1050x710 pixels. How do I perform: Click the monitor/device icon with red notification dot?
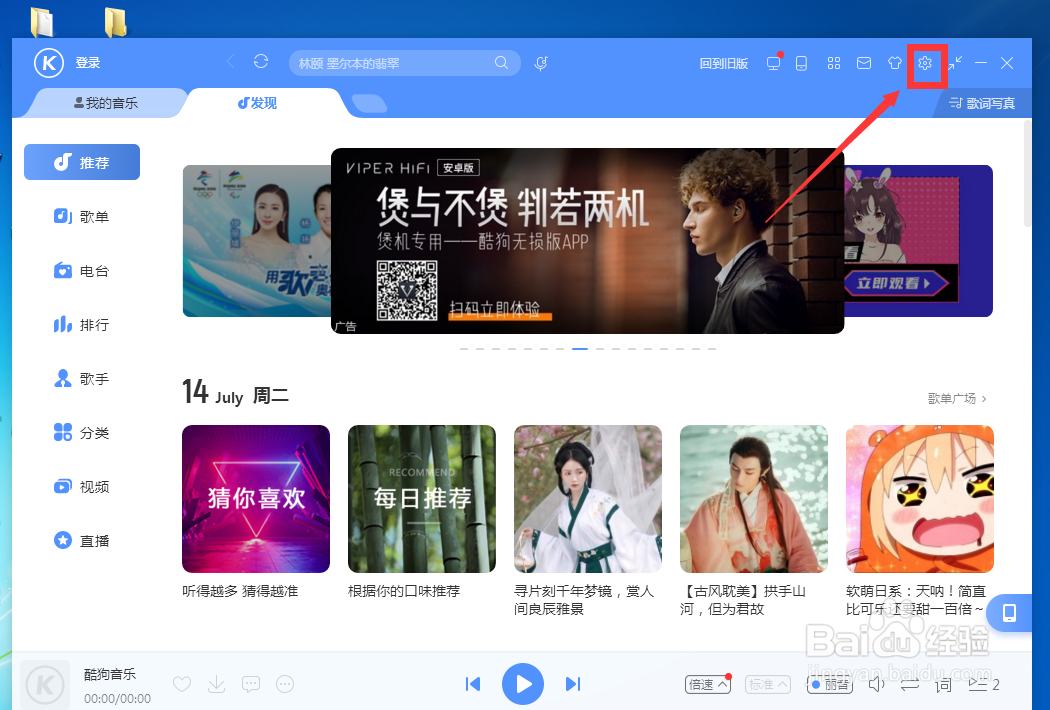tap(773, 63)
